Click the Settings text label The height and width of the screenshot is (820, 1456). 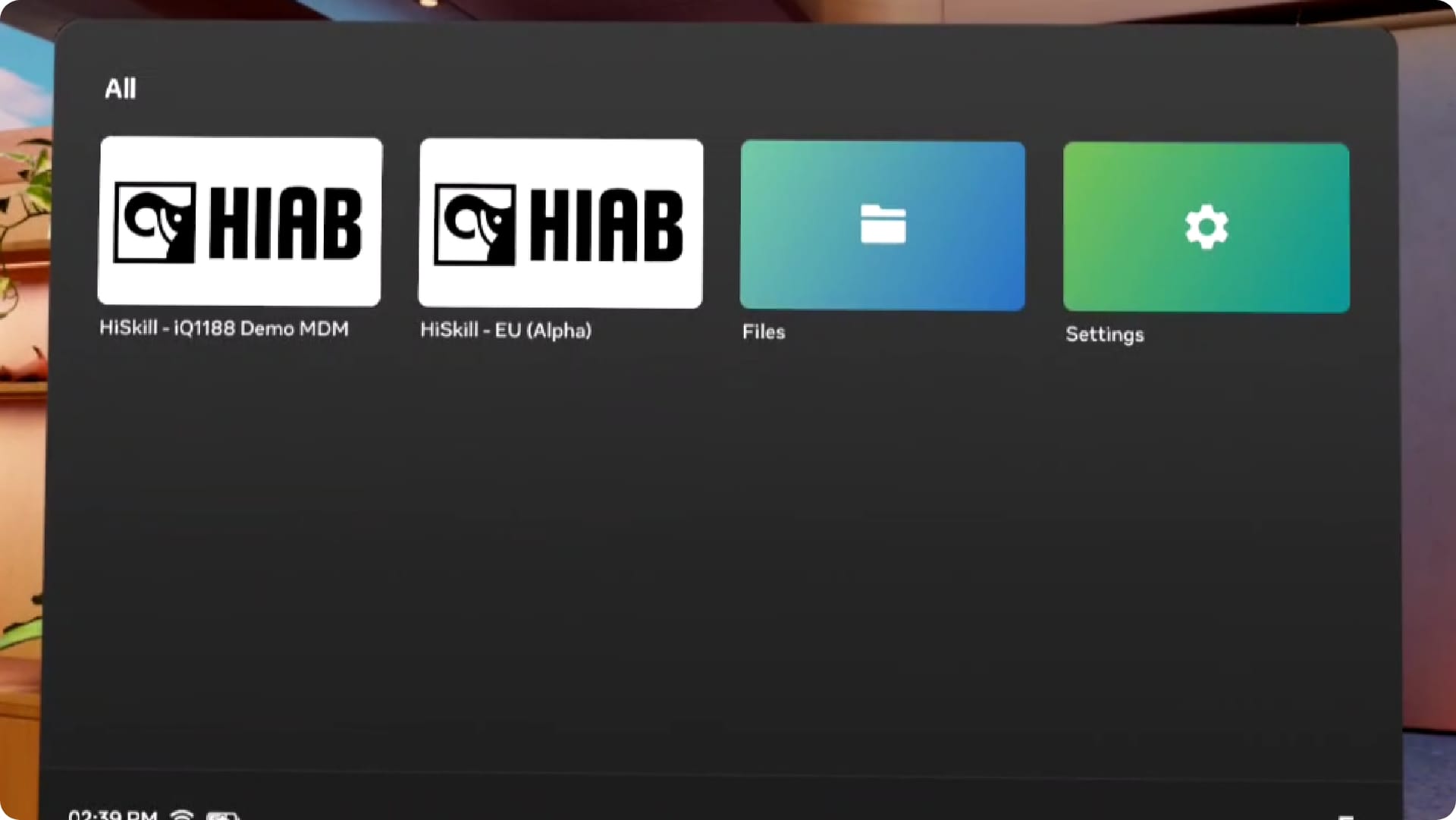1105,335
